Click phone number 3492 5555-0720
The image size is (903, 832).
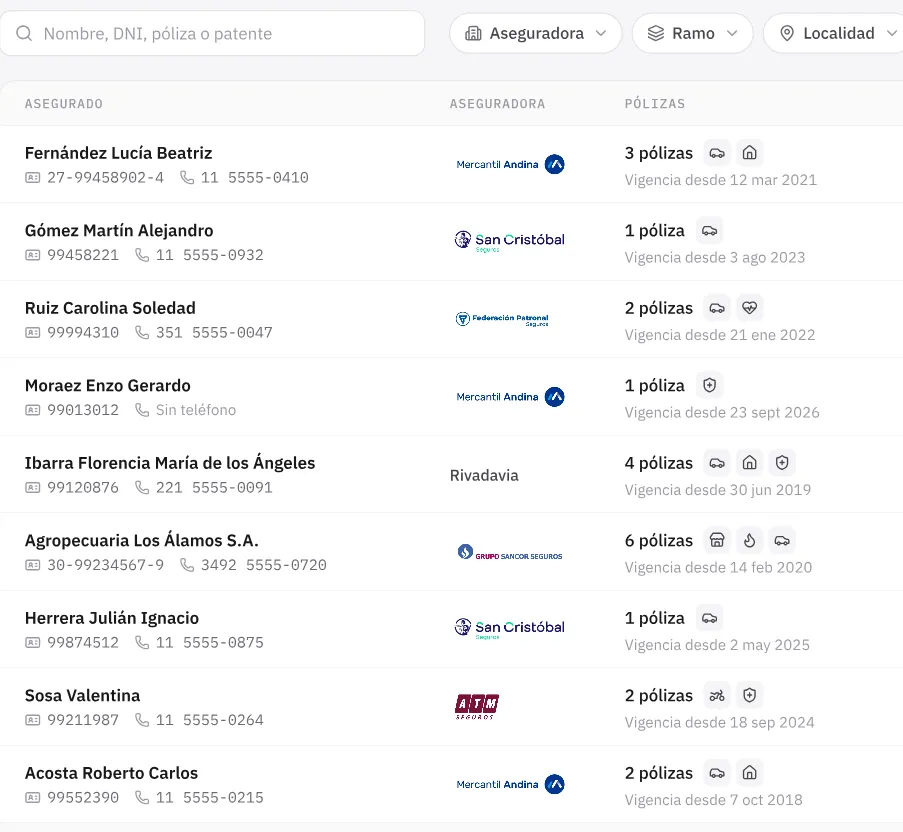[264, 565]
